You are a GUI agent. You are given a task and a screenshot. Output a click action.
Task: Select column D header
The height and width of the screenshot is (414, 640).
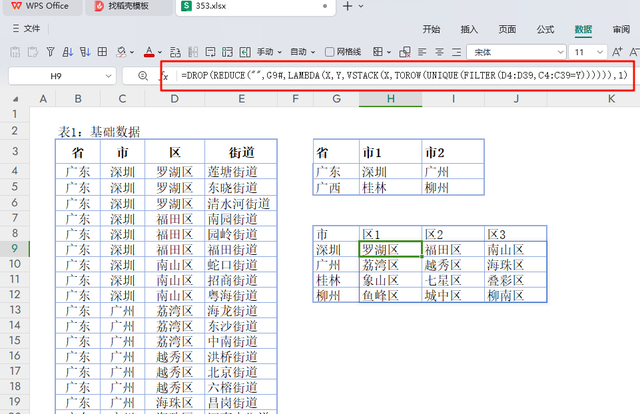174,99
